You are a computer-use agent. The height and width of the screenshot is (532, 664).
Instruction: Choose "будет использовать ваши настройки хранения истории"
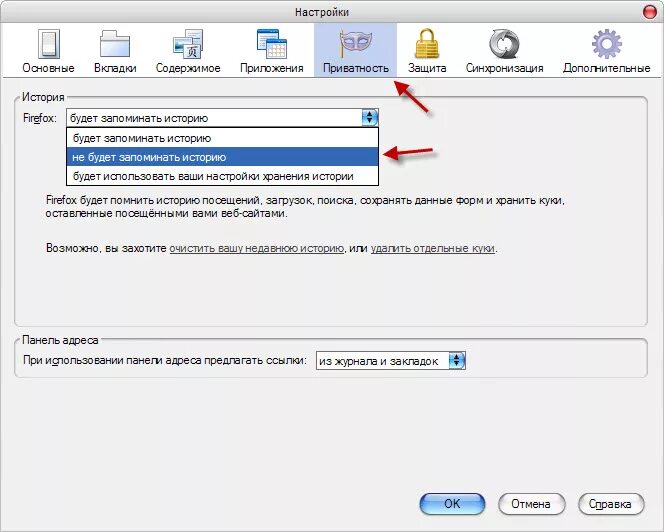coord(222,176)
